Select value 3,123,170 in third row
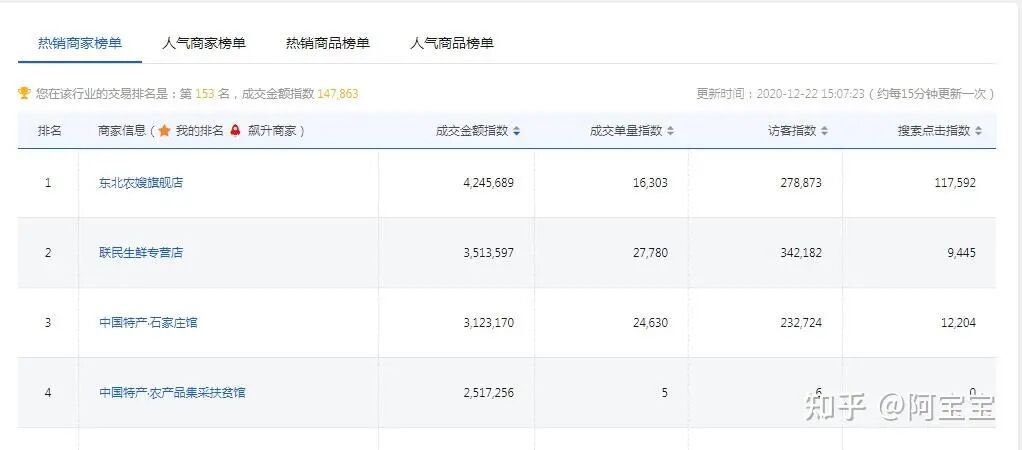1022x450 pixels. click(x=488, y=322)
